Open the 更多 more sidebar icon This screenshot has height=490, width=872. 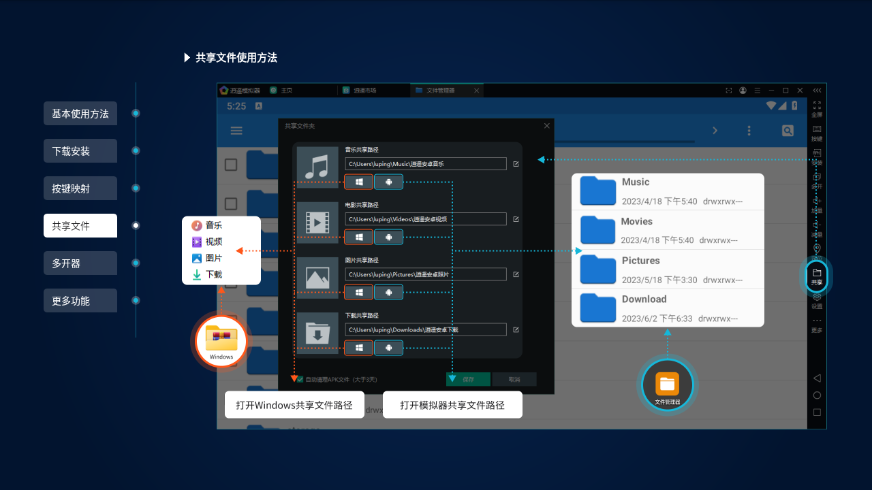point(816,325)
